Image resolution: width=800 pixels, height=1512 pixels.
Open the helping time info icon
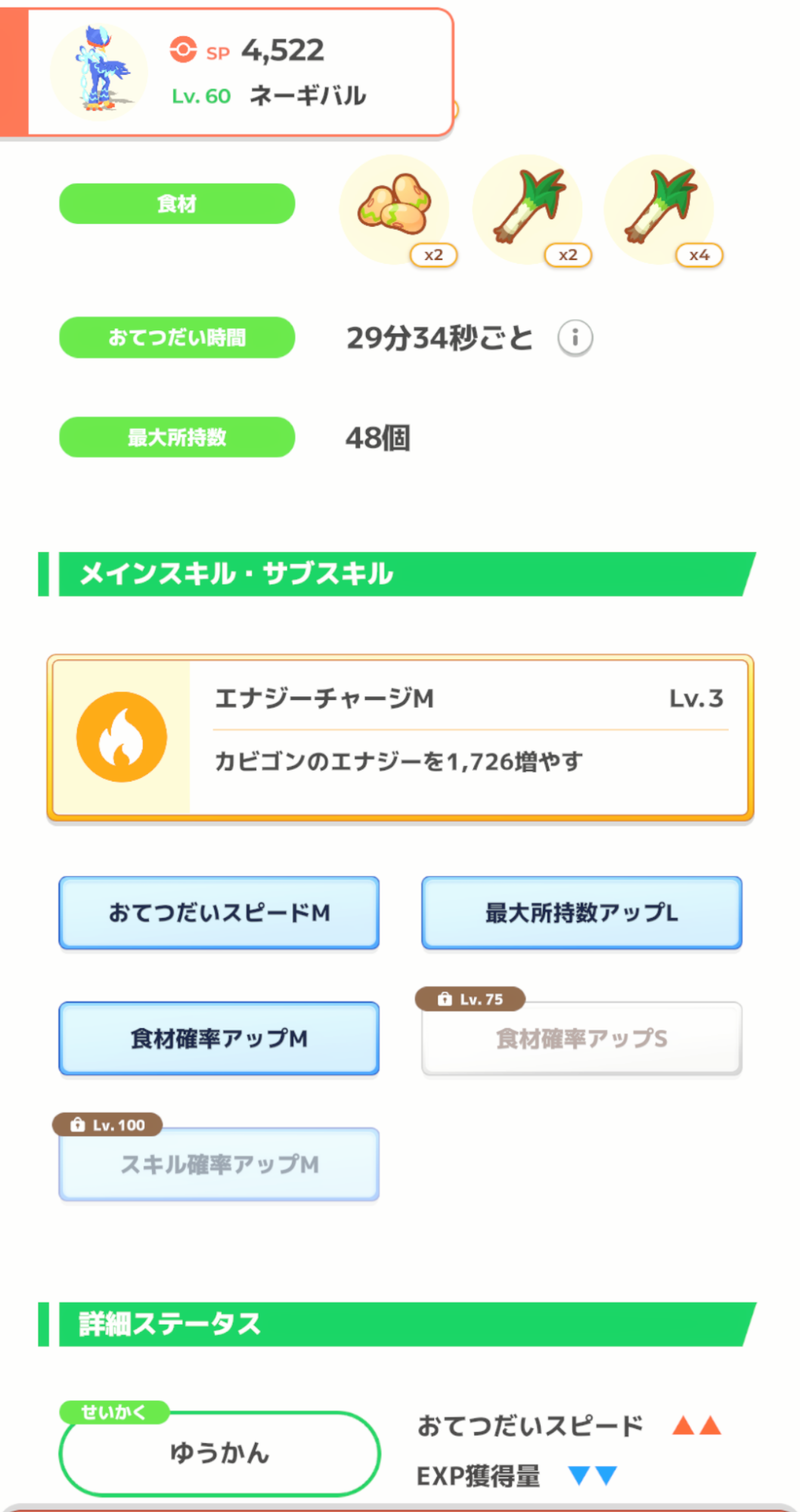pos(575,337)
